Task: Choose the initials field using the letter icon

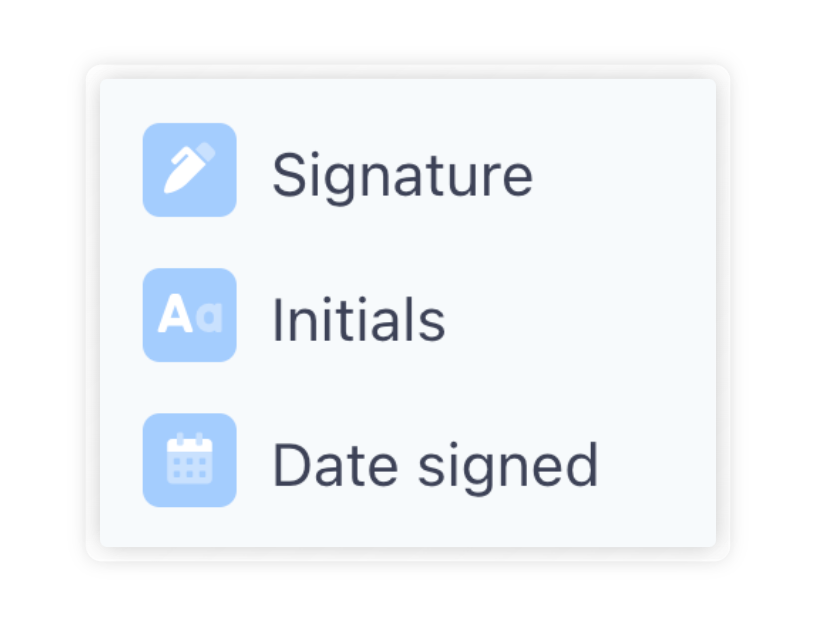Action: click(189, 316)
